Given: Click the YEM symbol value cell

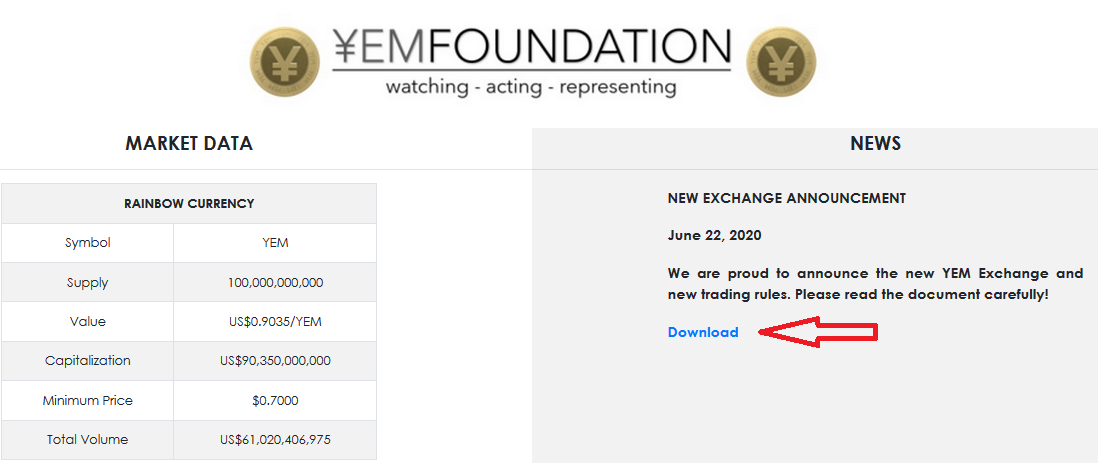Looking at the screenshot, I should (275, 242).
